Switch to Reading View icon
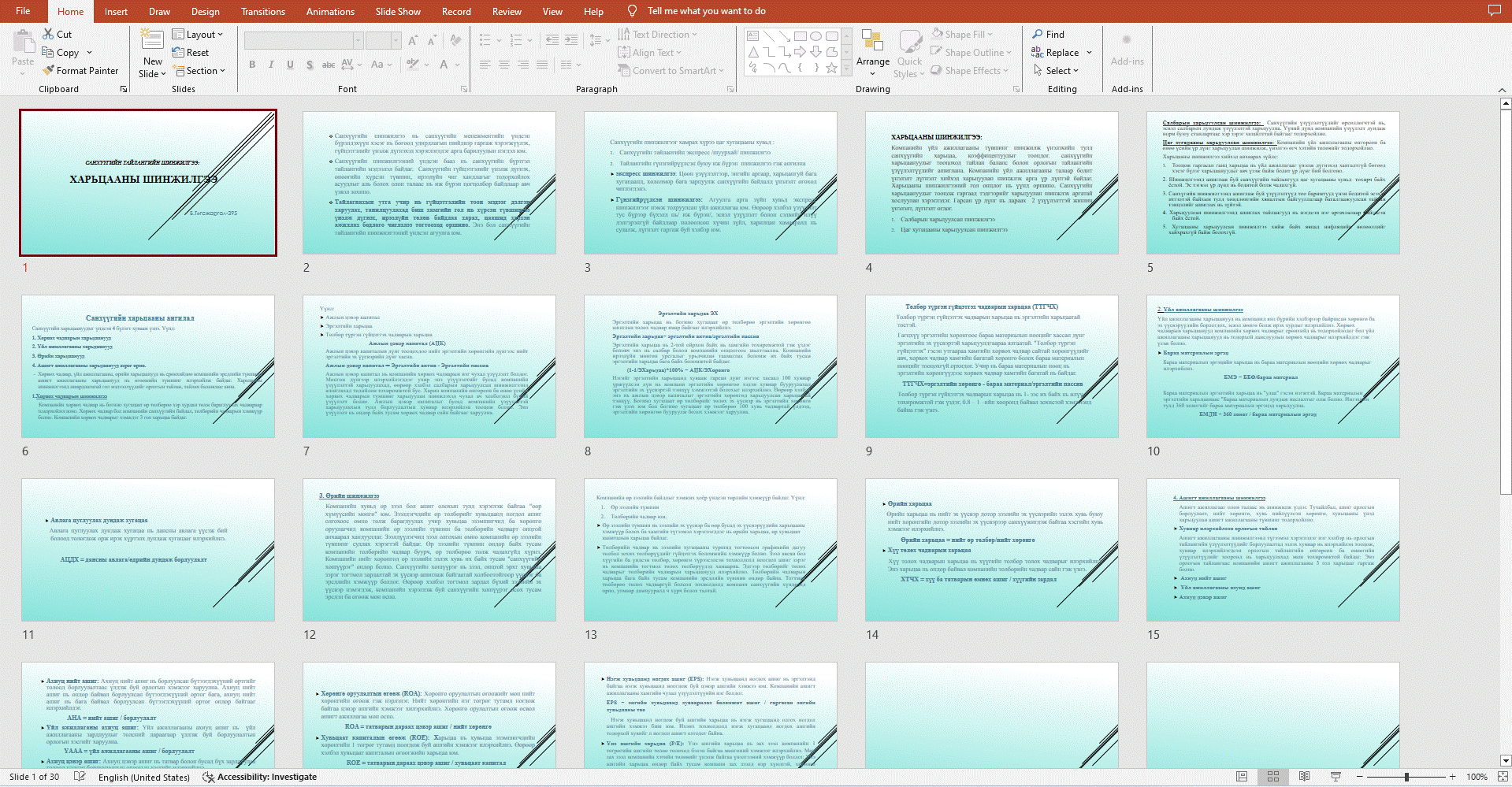This screenshot has width=1512, height=787. (x=1304, y=777)
